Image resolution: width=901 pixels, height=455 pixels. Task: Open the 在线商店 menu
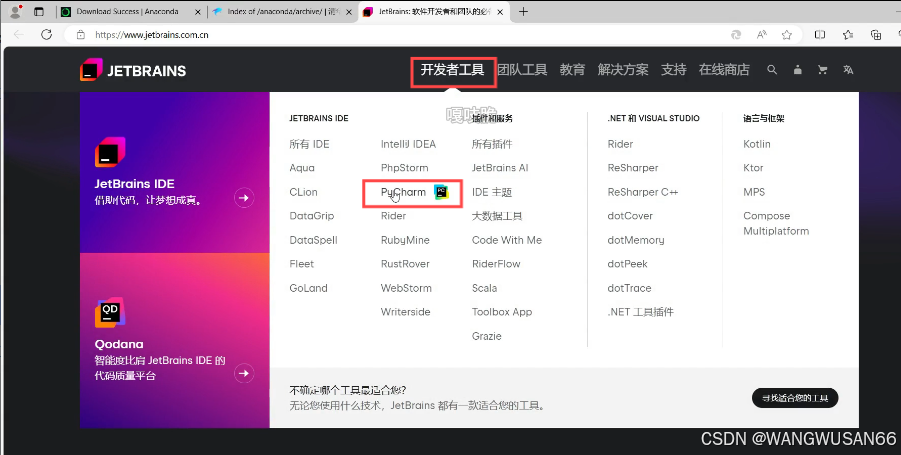click(x=724, y=70)
